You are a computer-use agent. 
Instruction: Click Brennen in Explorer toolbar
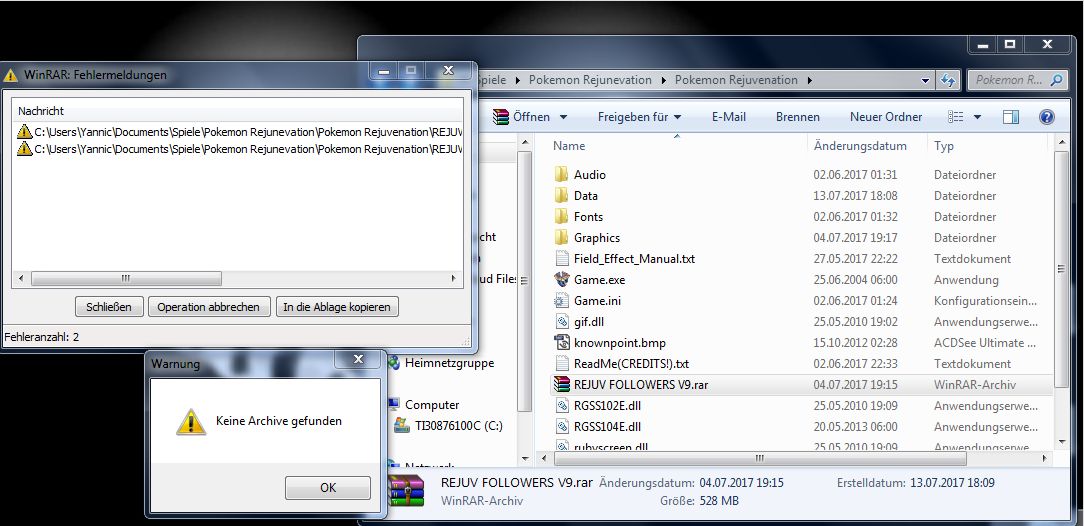[798, 117]
